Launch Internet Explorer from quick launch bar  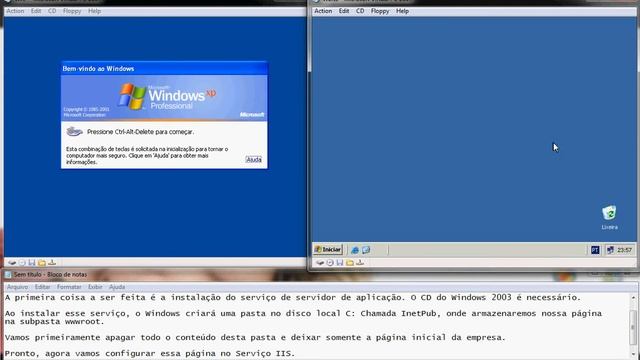355,250
